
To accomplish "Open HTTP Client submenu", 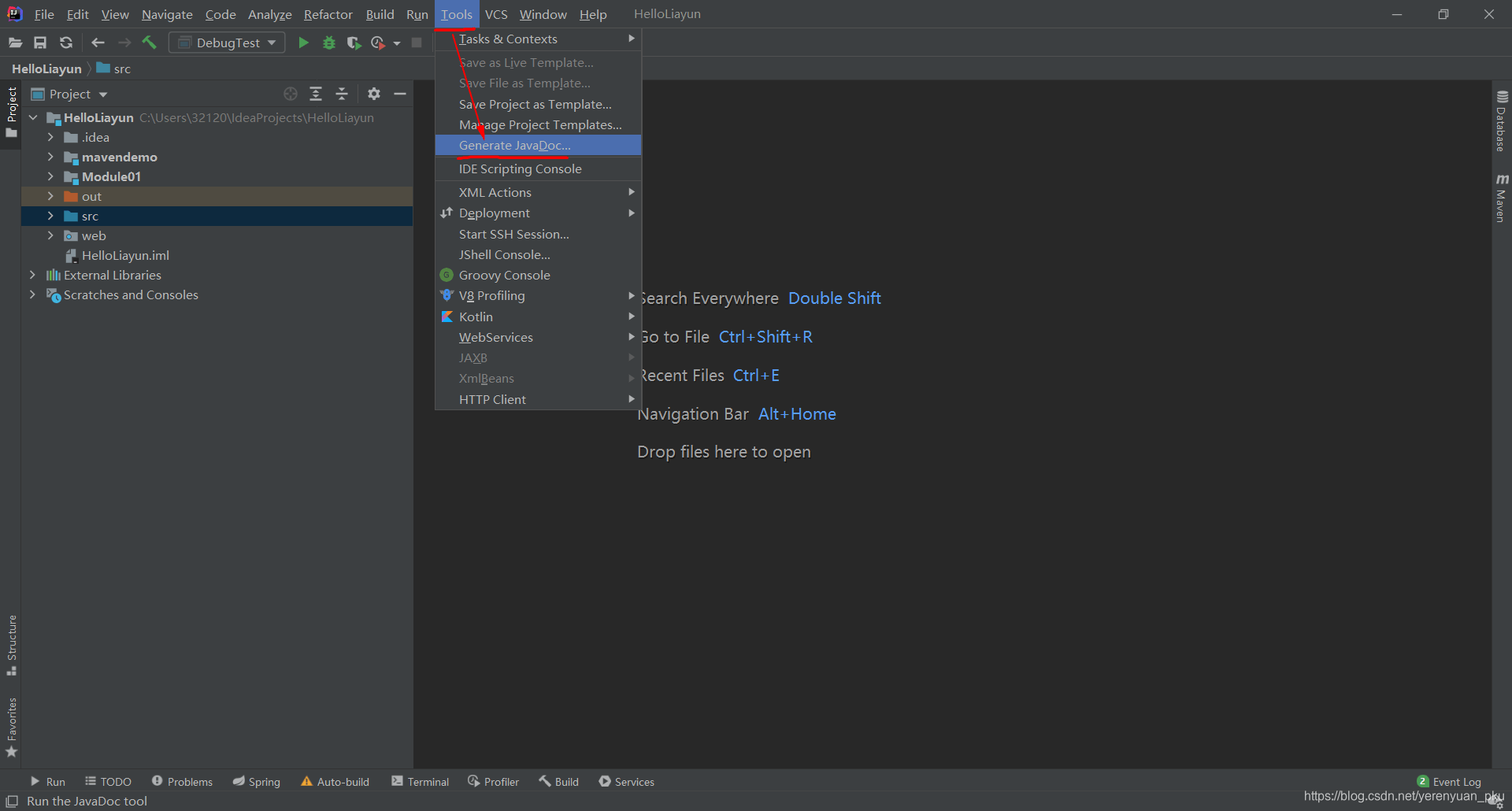I will tap(538, 399).
